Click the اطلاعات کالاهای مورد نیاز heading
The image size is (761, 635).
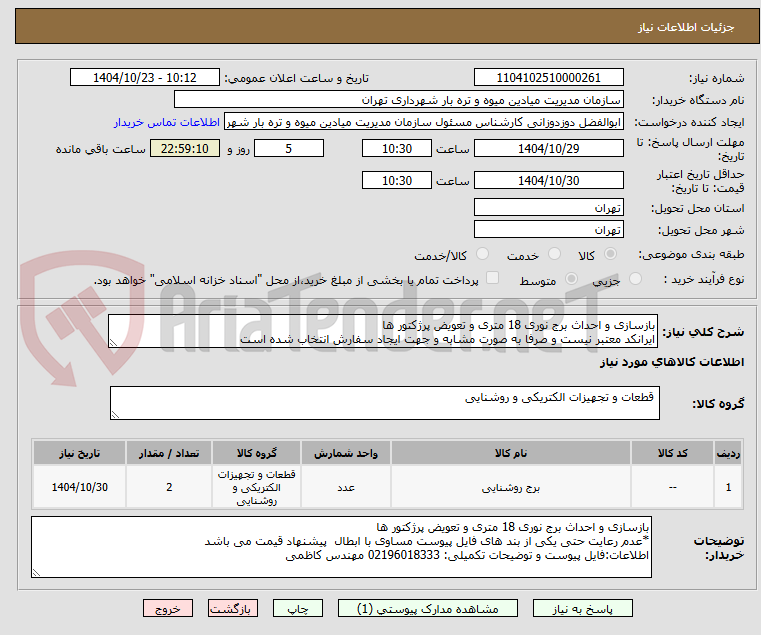click(672, 362)
